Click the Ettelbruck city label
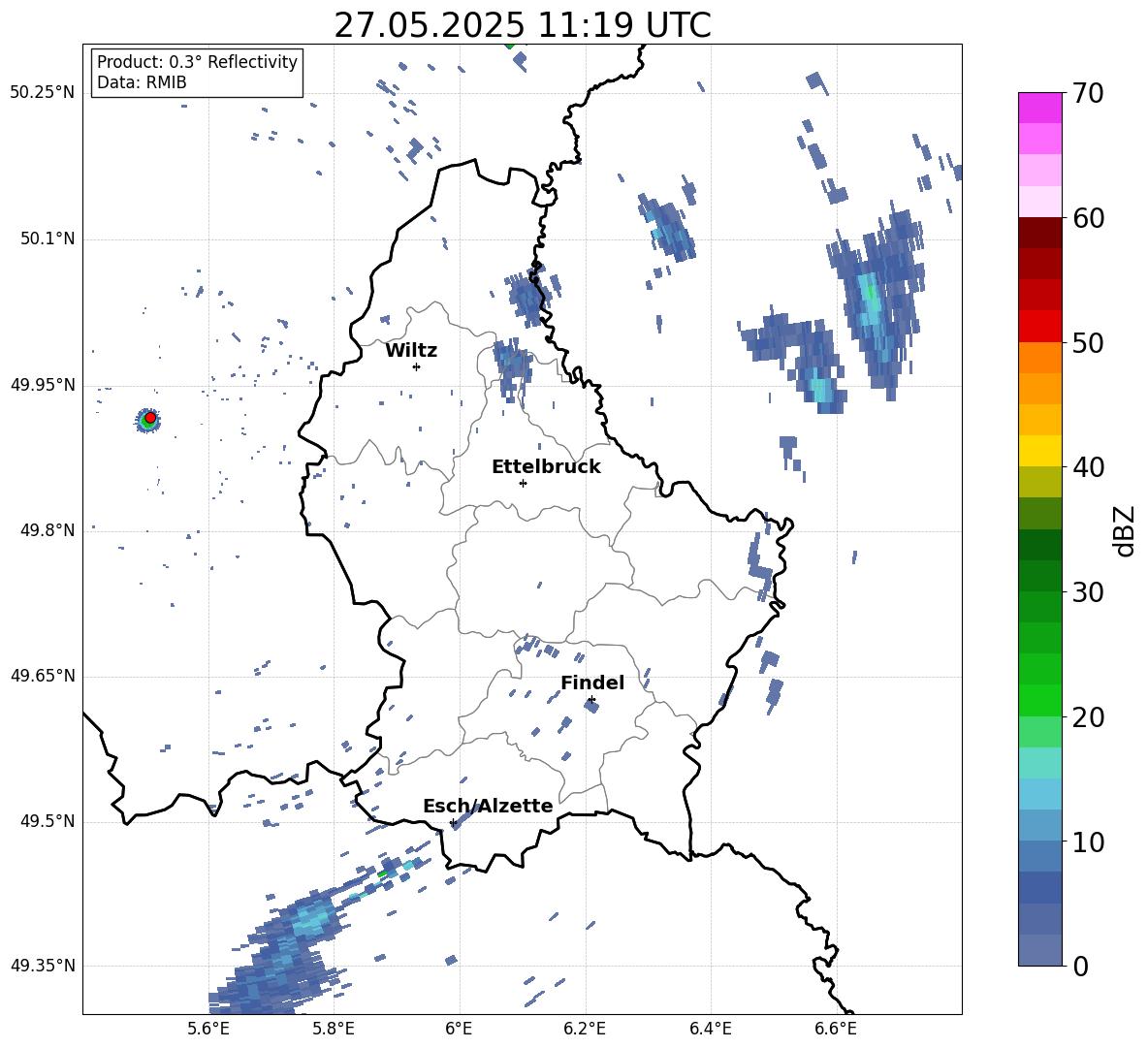1148x1048 pixels. point(546,467)
